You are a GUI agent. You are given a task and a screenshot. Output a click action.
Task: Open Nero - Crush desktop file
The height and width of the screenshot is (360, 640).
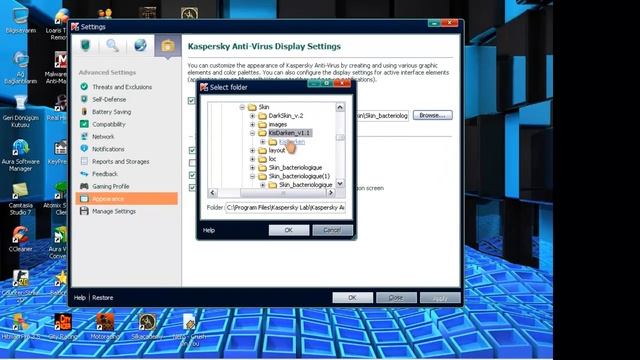[189, 330]
